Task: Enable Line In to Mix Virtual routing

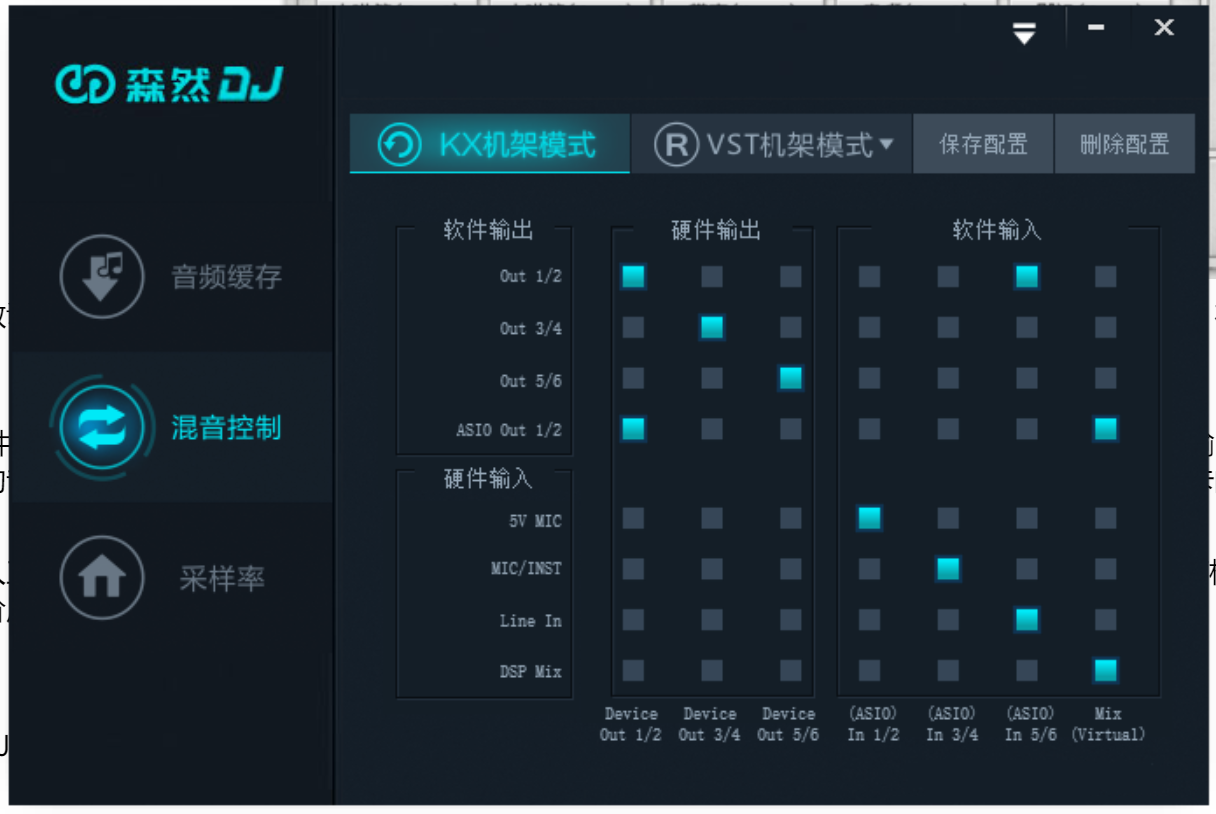Action: [x=1105, y=620]
